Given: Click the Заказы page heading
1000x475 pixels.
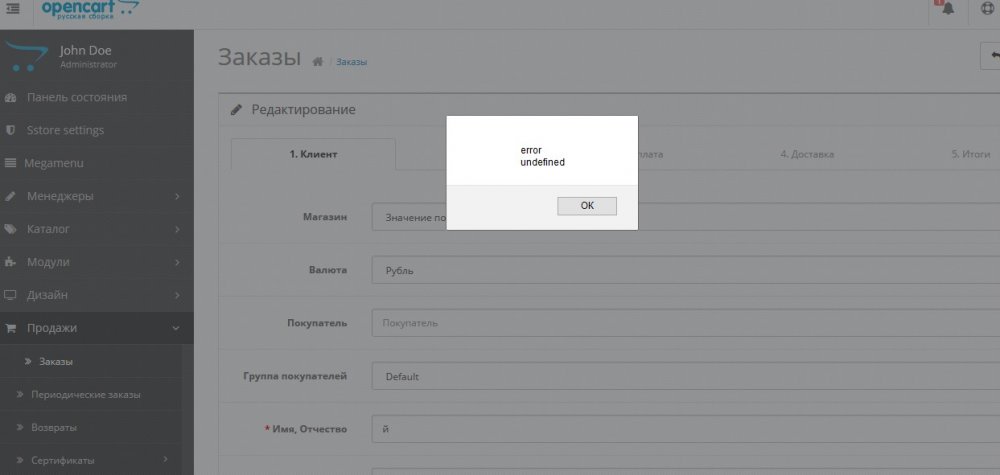Looking at the screenshot, I should (x=259, y=57).
